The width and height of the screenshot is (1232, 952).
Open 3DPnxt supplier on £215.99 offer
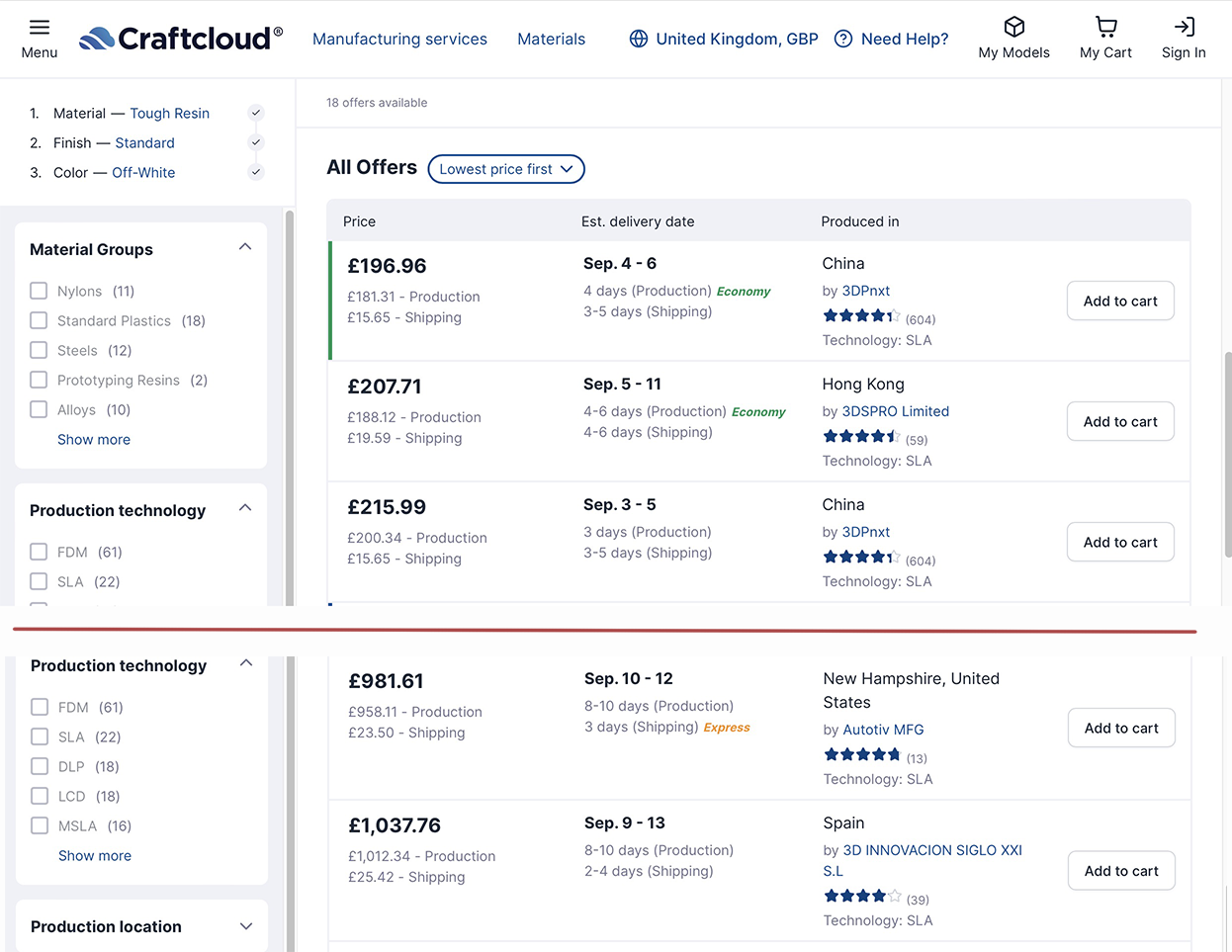(x=866, y=532)
